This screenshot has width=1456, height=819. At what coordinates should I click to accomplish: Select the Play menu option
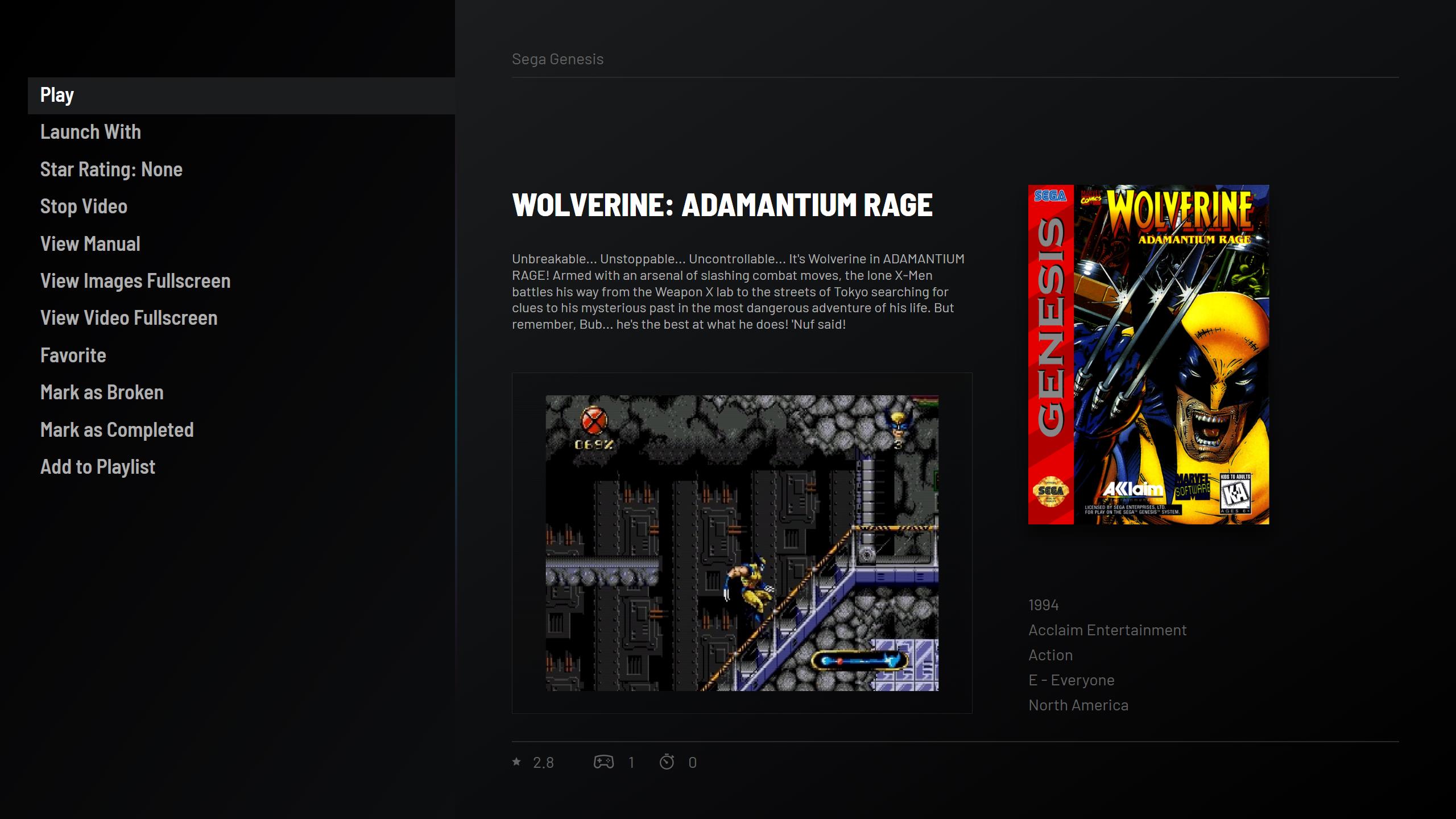(241, 96)
